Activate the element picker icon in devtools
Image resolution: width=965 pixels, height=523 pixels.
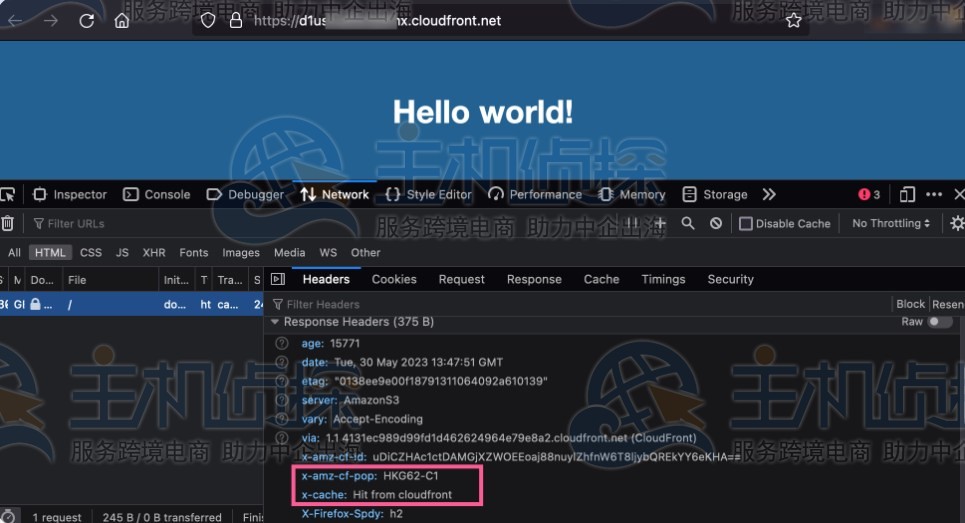point(7,194)
